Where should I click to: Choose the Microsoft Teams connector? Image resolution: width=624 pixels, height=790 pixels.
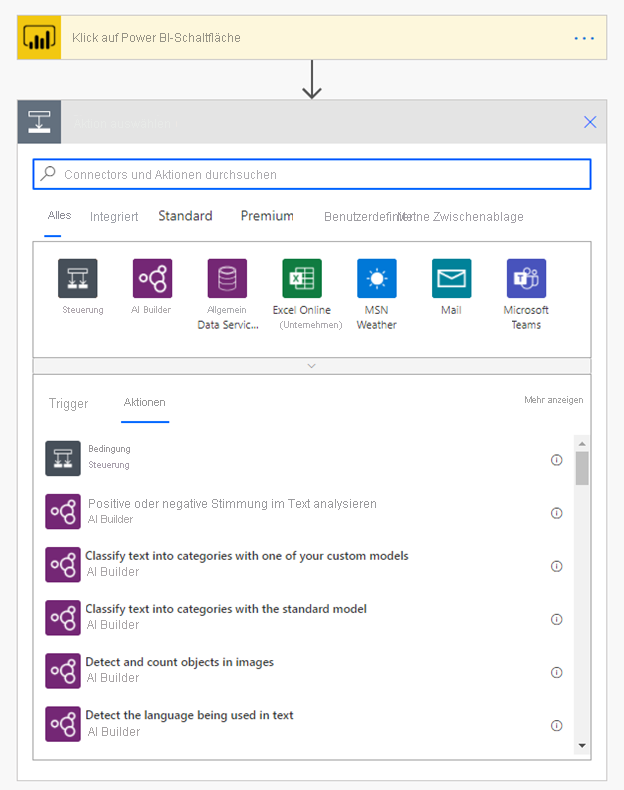526,279
